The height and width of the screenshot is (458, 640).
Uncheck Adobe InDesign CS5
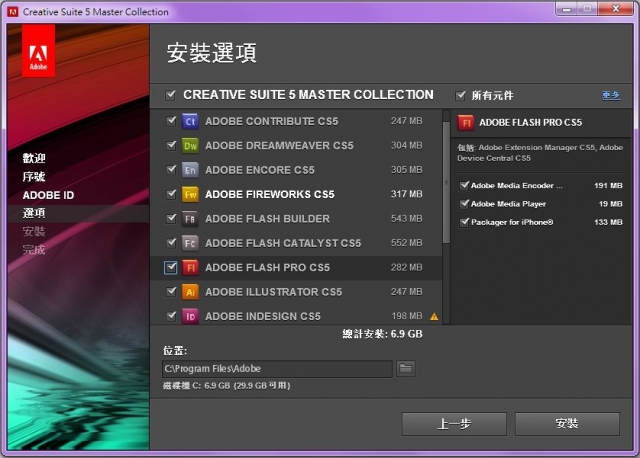(x=171, y=316)
